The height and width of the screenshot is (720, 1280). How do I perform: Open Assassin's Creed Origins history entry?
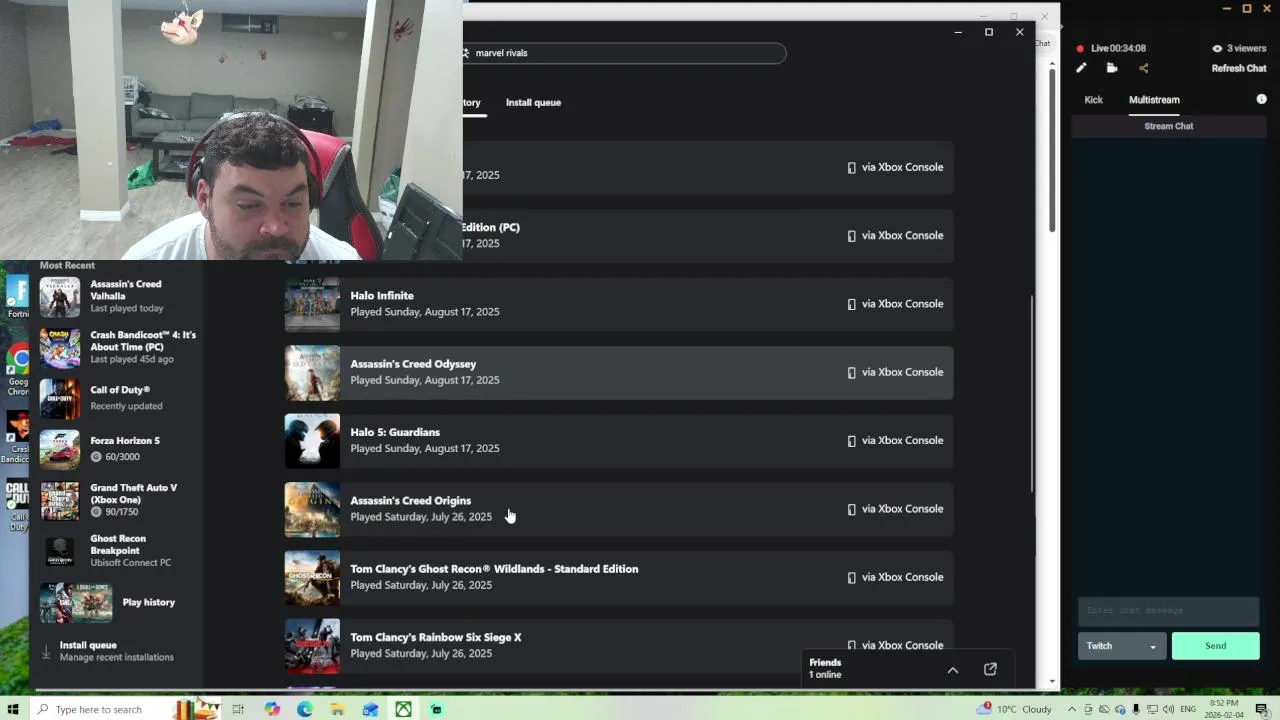[x=619, y=509]
